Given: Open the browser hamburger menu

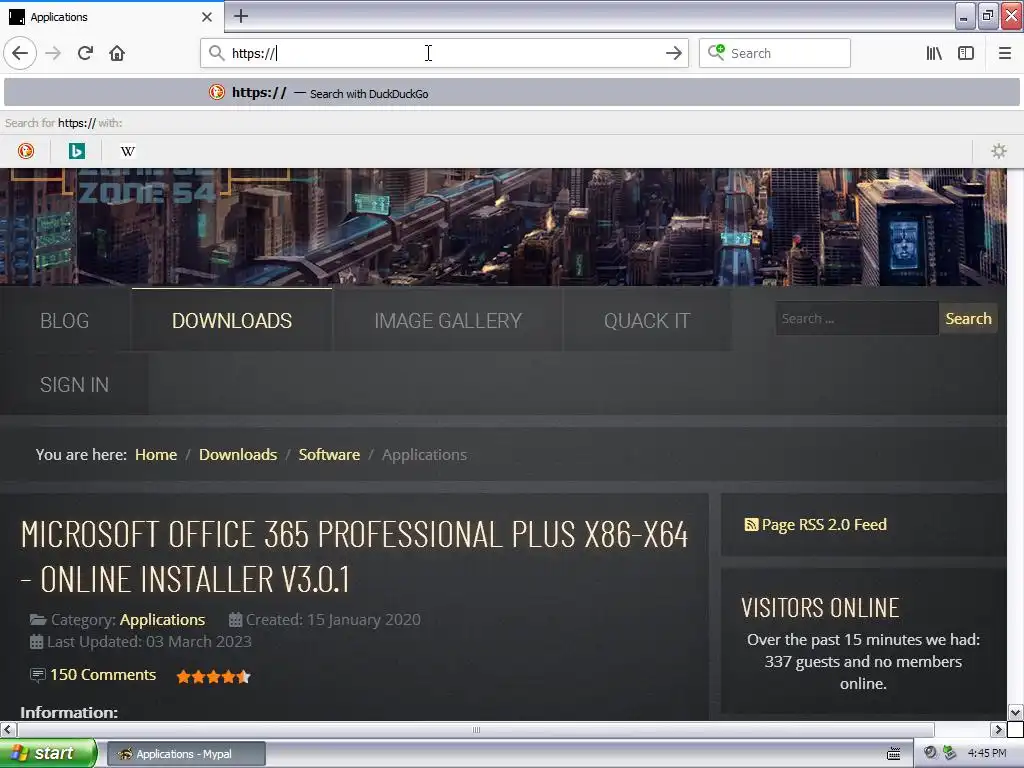Looking at the screenshot, I should (1004, 53).
